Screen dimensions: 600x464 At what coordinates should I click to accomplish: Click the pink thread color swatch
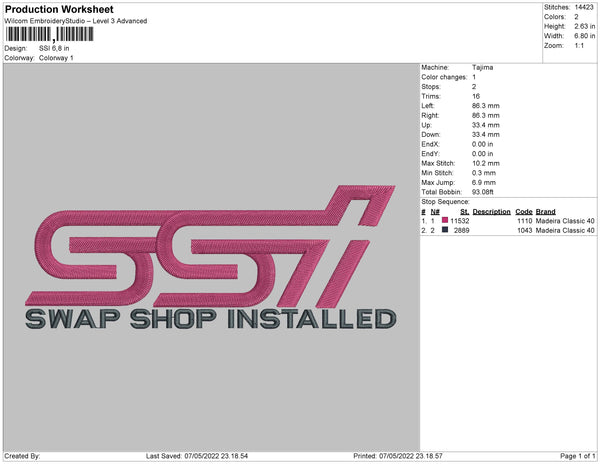[x=445, y=220]
